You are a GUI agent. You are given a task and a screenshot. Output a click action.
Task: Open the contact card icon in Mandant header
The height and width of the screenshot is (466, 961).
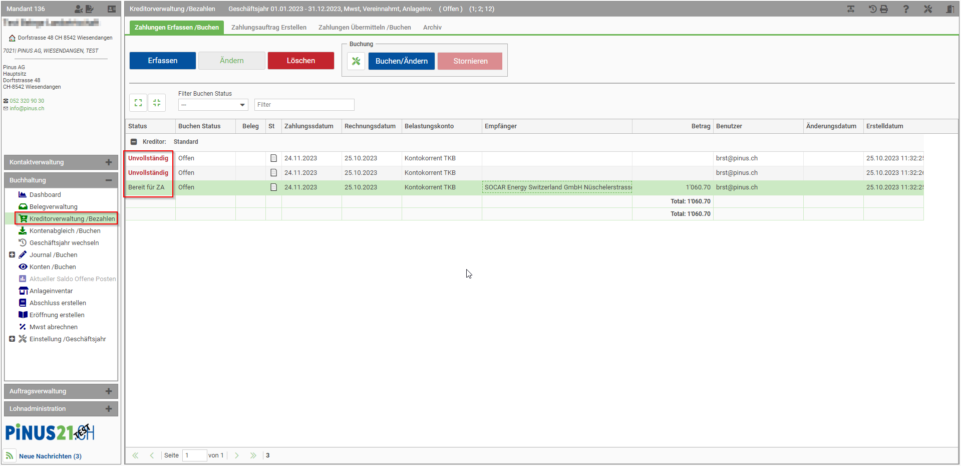point(112,9)
